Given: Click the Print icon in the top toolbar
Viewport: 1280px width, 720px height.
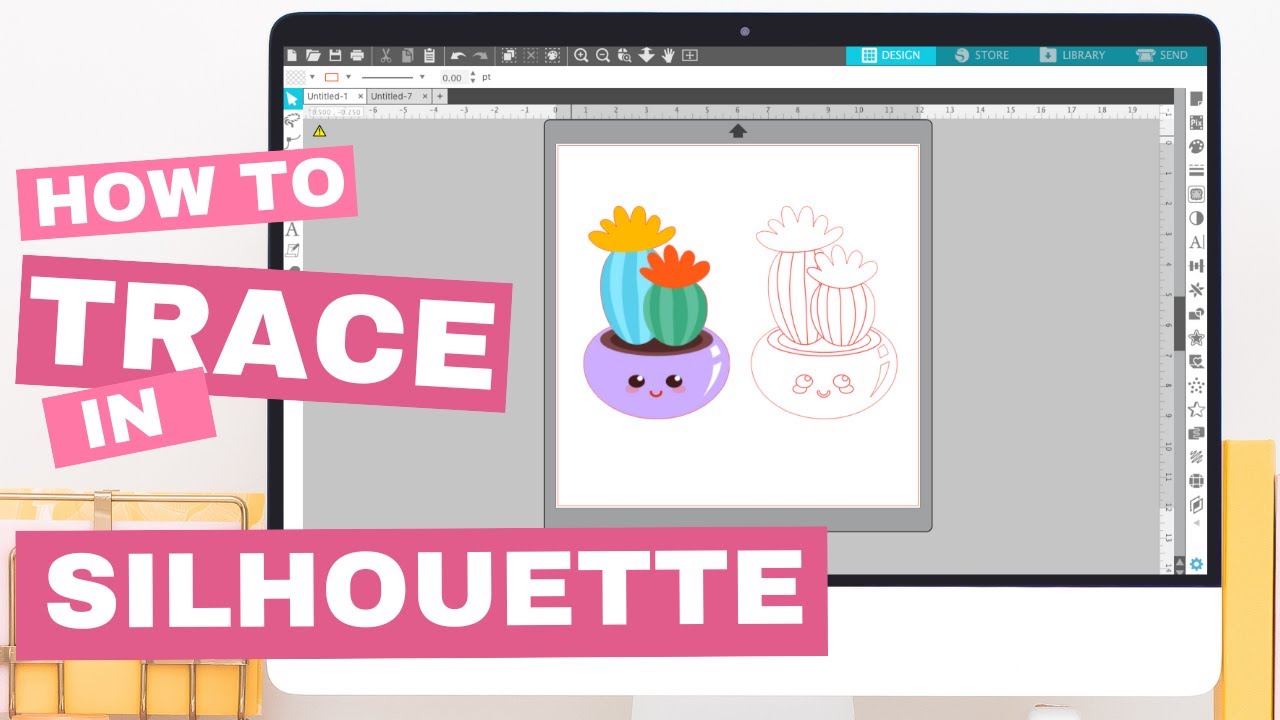Looking at the screenshot, I should coord(357,56).
